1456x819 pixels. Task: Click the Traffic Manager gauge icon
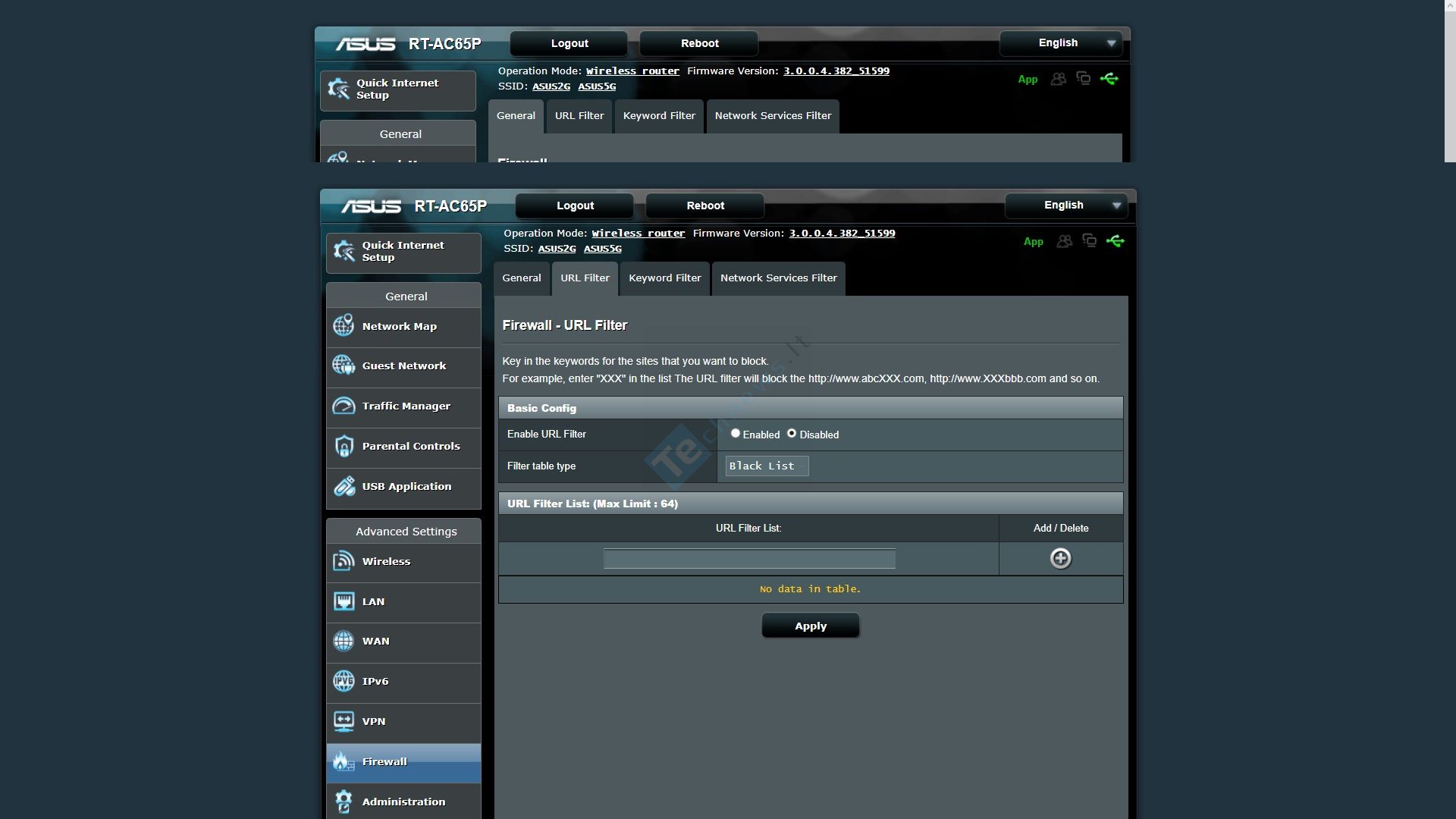[344, 406]
